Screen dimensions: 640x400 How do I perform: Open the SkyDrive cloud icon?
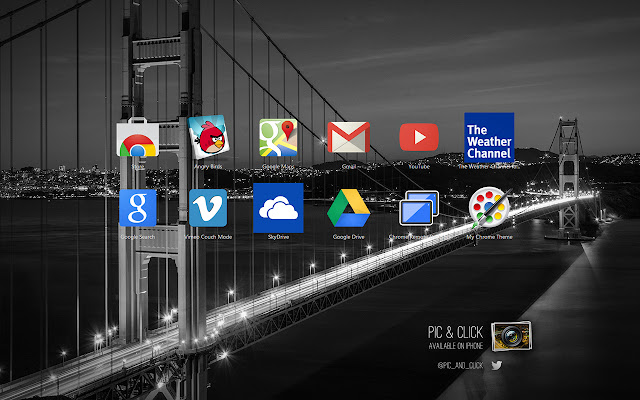278,208
